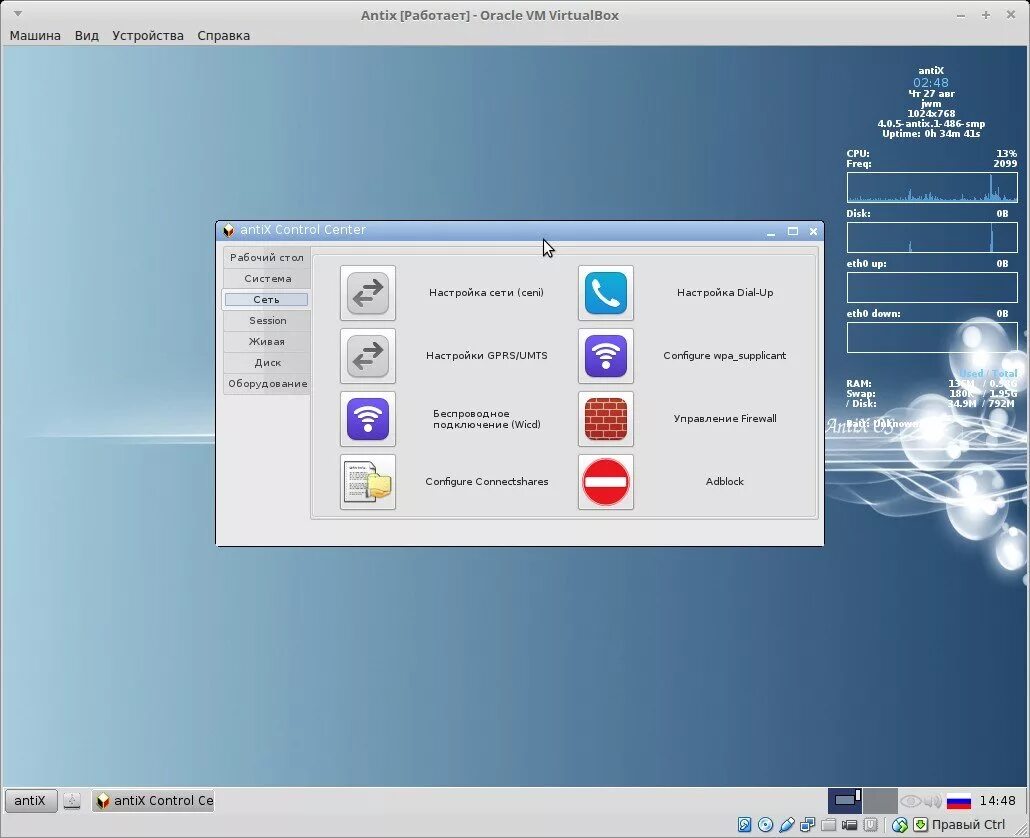The width and height of the screenshot is (1030, 838).
Task: Click the Configure wpa_supplicant label
Action: [725, 356]
